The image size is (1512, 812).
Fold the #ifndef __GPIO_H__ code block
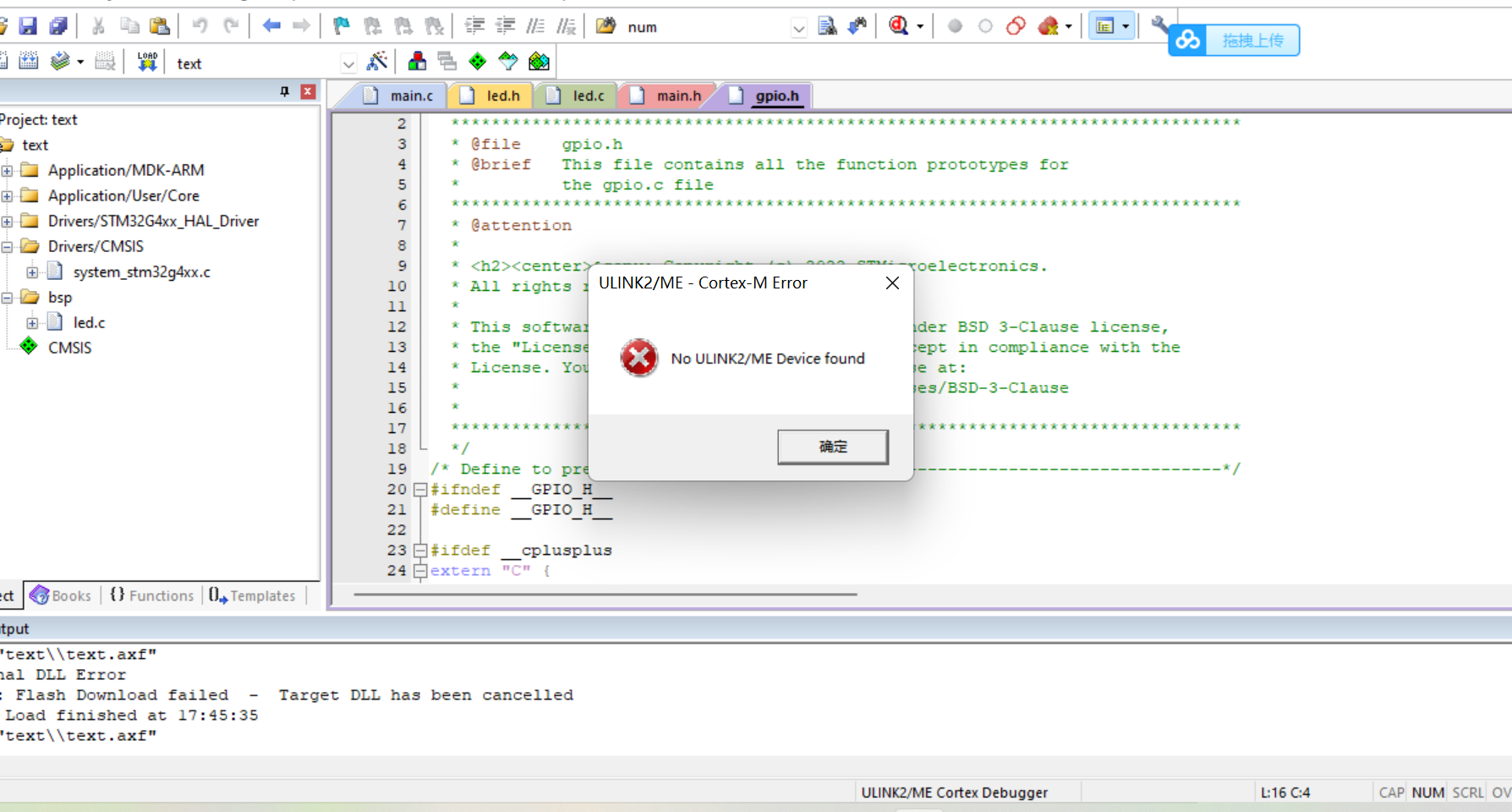[x=420, y=489]
